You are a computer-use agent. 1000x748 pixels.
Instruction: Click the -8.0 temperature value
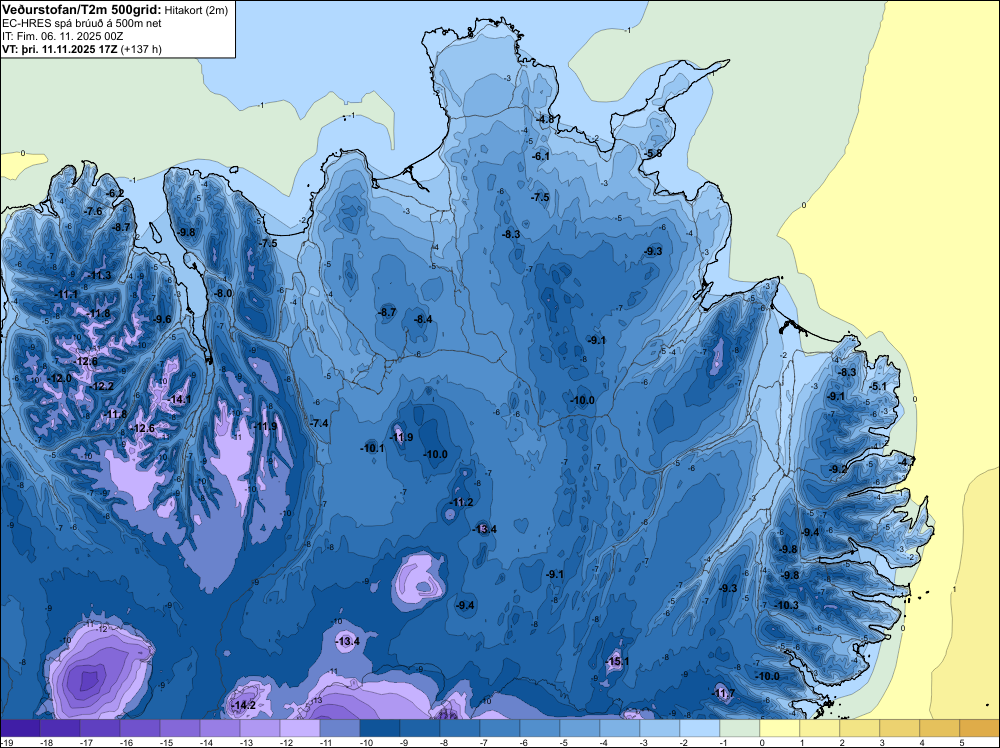pyautogui.click(x=223, y=293)
